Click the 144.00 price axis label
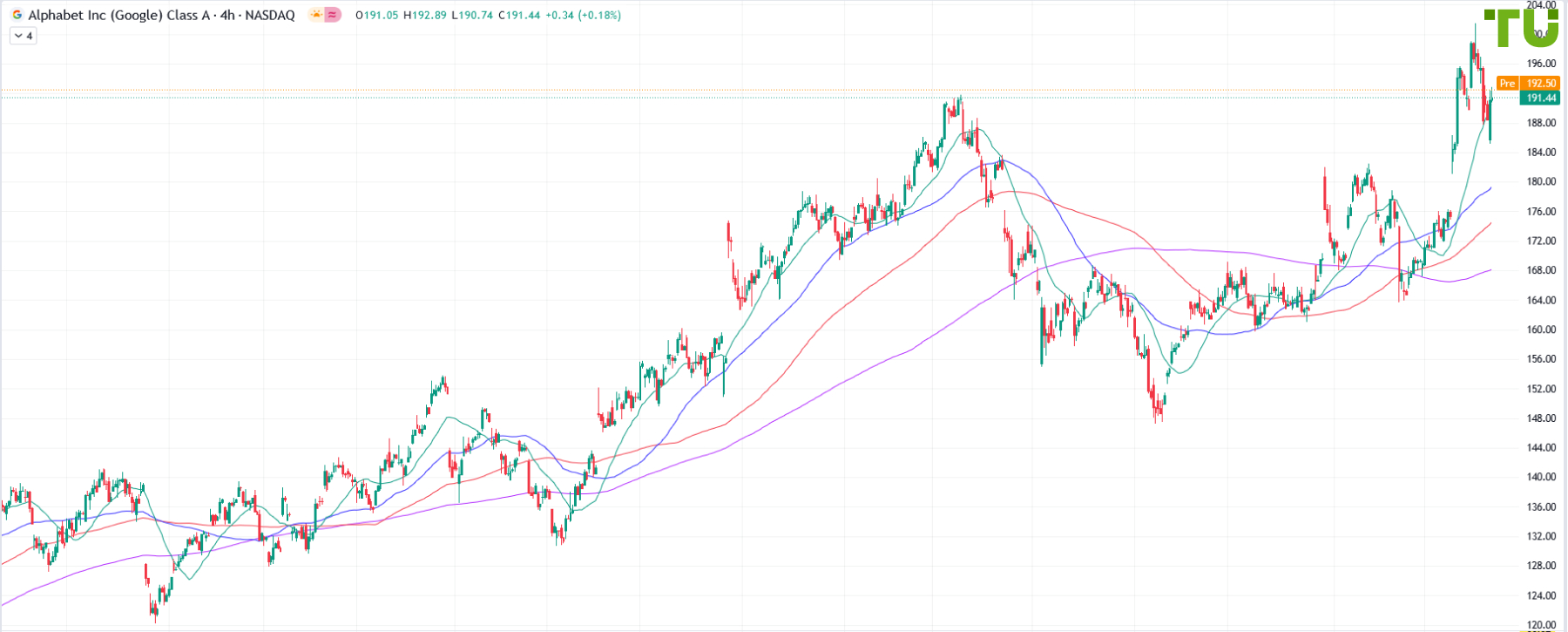 point(1541,448)
